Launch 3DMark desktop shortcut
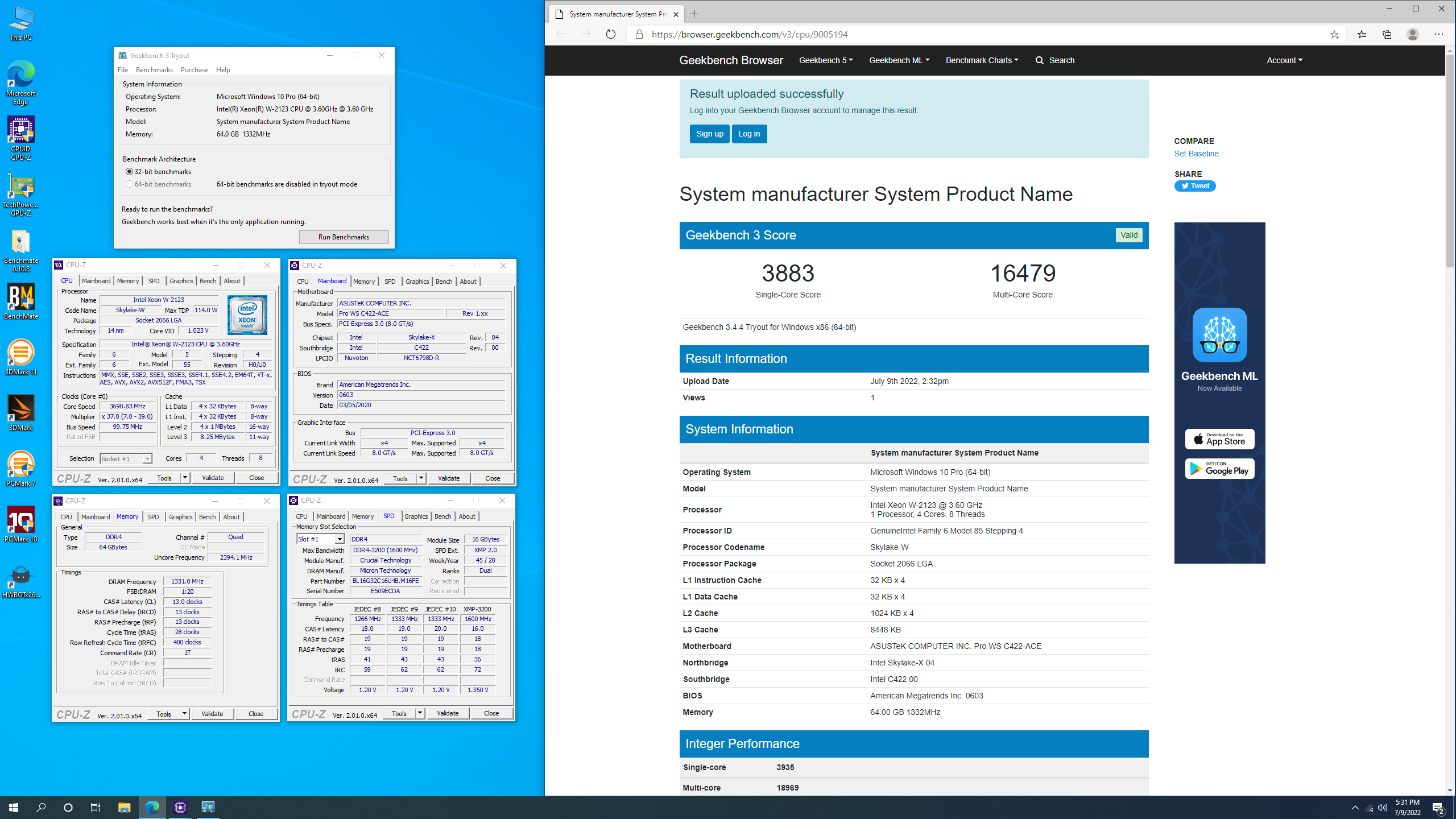 (x=20, y=413)
